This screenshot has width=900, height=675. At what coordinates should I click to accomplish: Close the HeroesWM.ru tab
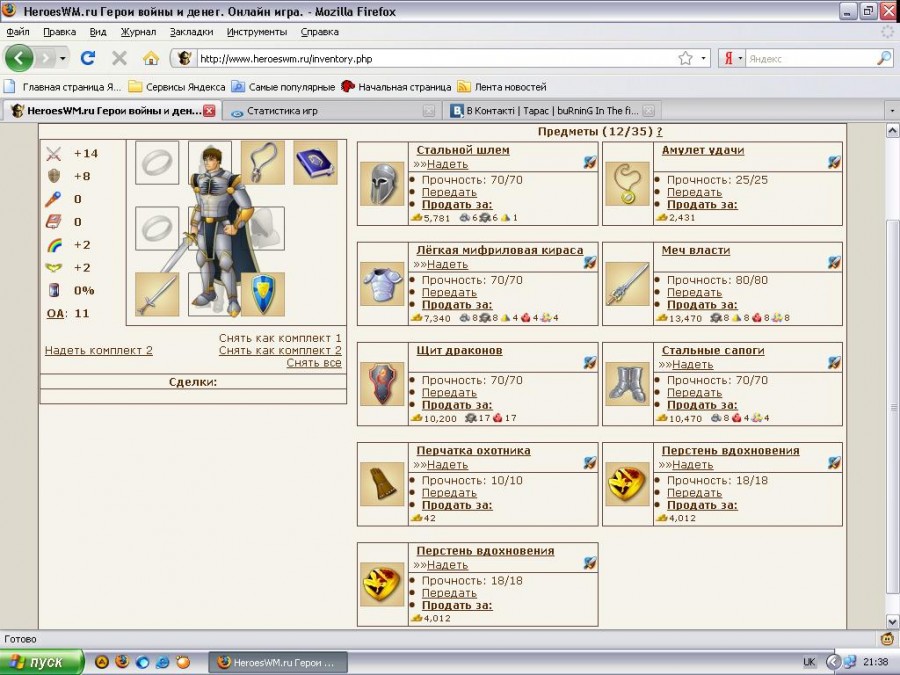coord(210,111)
